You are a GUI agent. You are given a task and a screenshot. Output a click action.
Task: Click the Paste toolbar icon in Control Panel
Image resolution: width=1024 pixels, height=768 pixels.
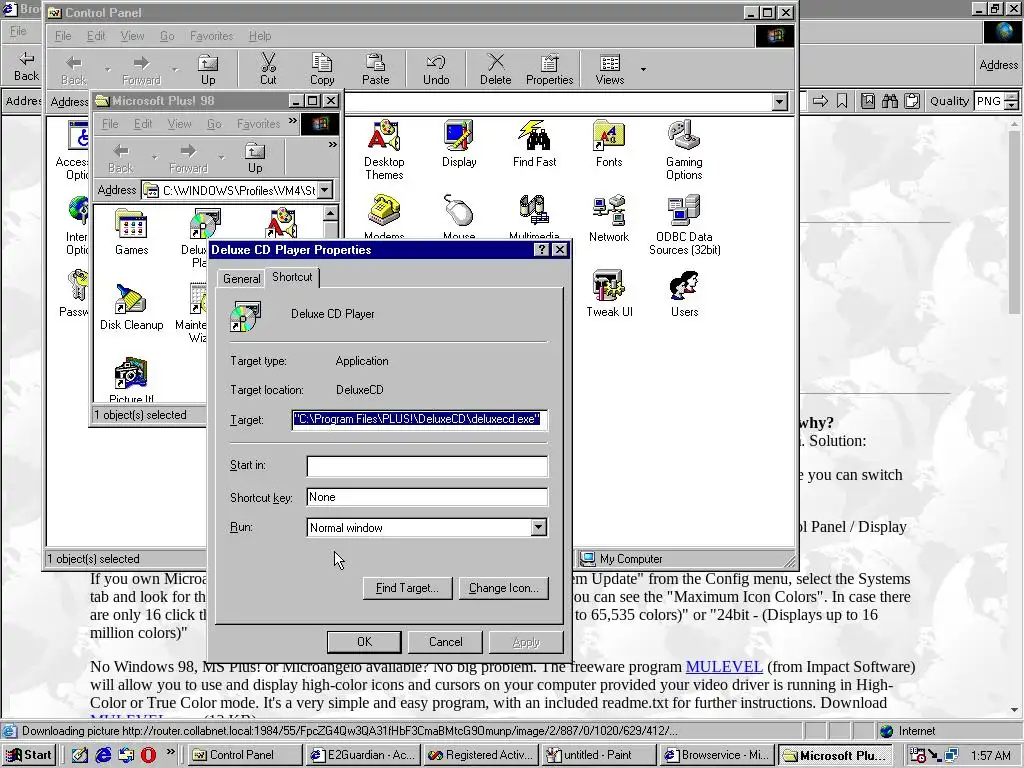(375, 69)
